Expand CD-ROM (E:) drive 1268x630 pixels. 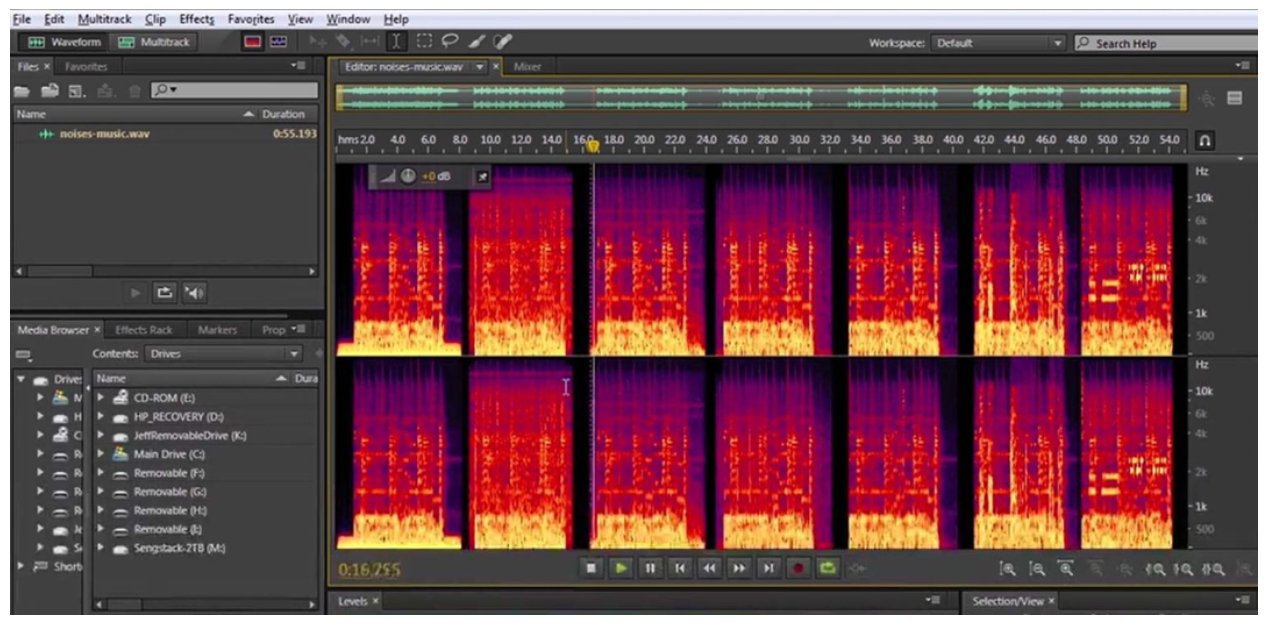pyautogui.click(x=101, y=398)
